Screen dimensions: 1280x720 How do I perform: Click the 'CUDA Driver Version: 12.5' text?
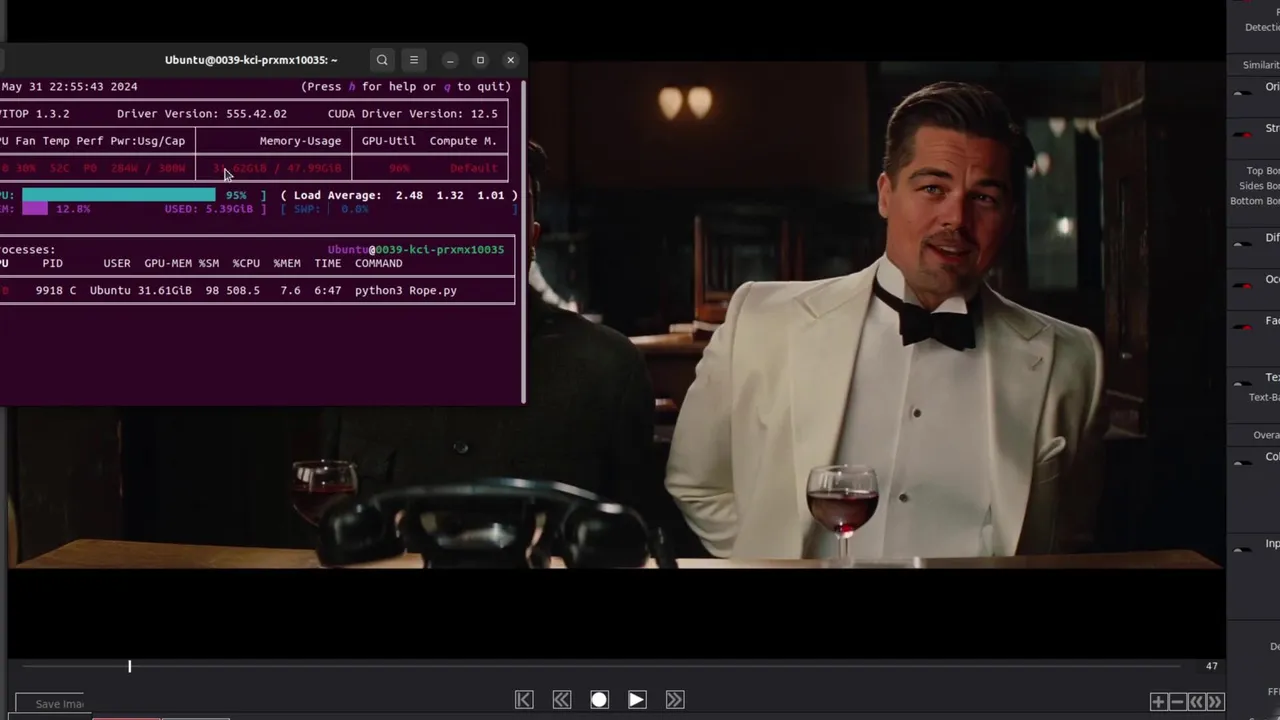(x=413, y=114)
